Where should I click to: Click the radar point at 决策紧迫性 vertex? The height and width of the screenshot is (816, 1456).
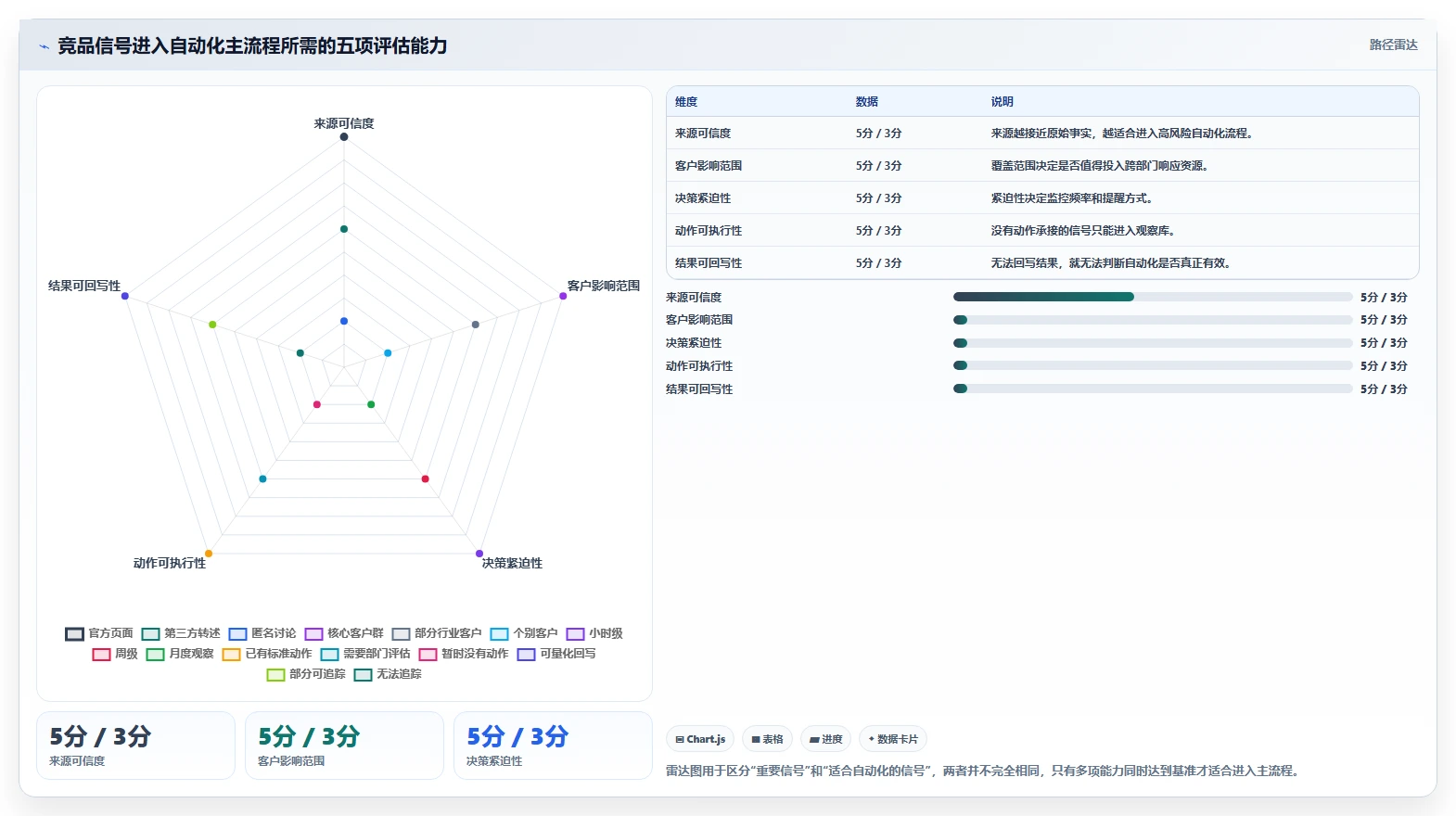[x=479, y=554]
